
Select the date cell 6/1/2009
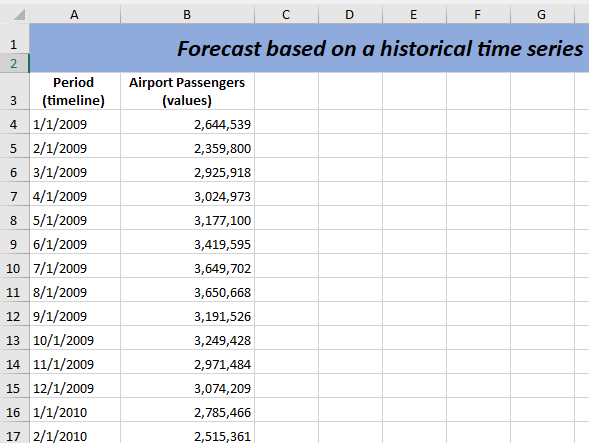click(75, 242)
